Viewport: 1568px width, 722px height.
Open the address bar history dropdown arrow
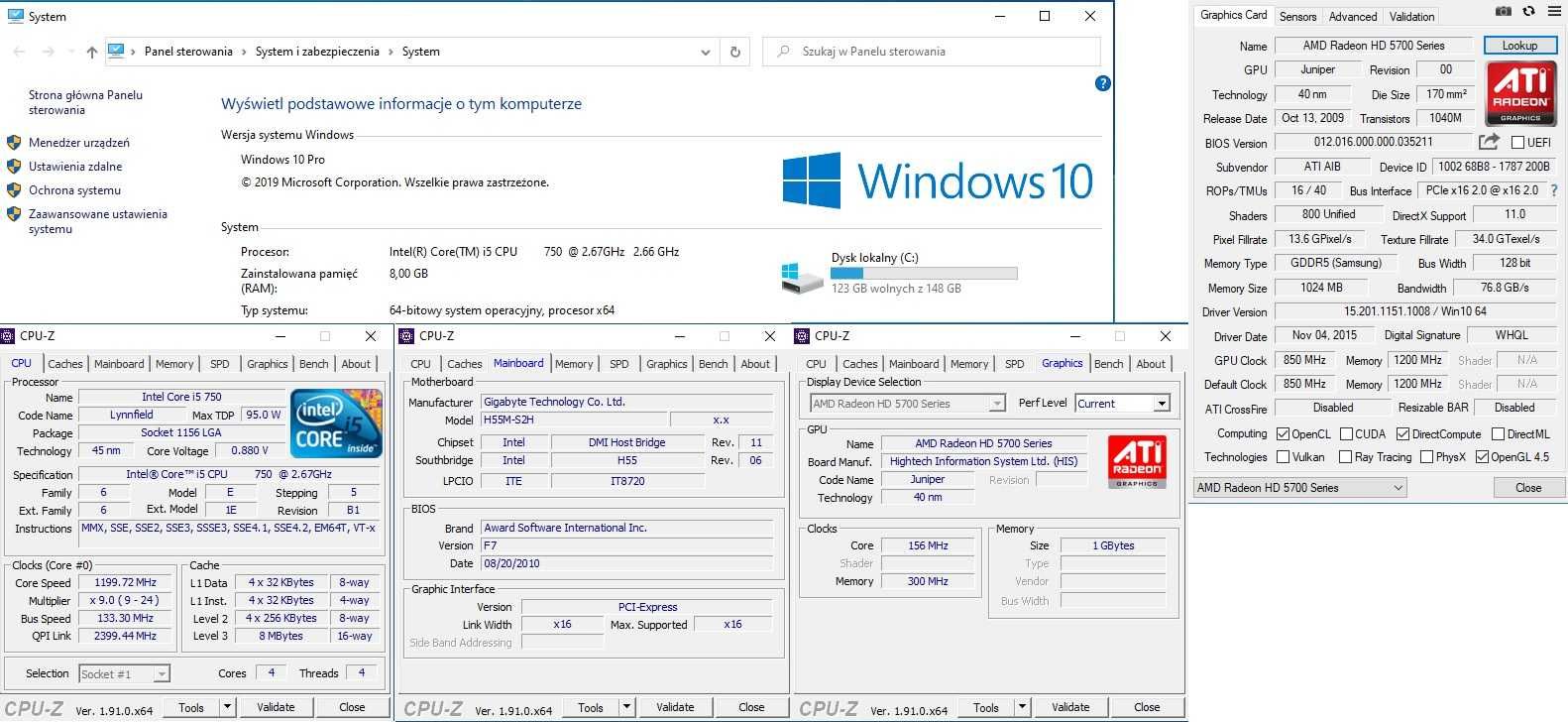pyautogui.click(x=705, y=52)
